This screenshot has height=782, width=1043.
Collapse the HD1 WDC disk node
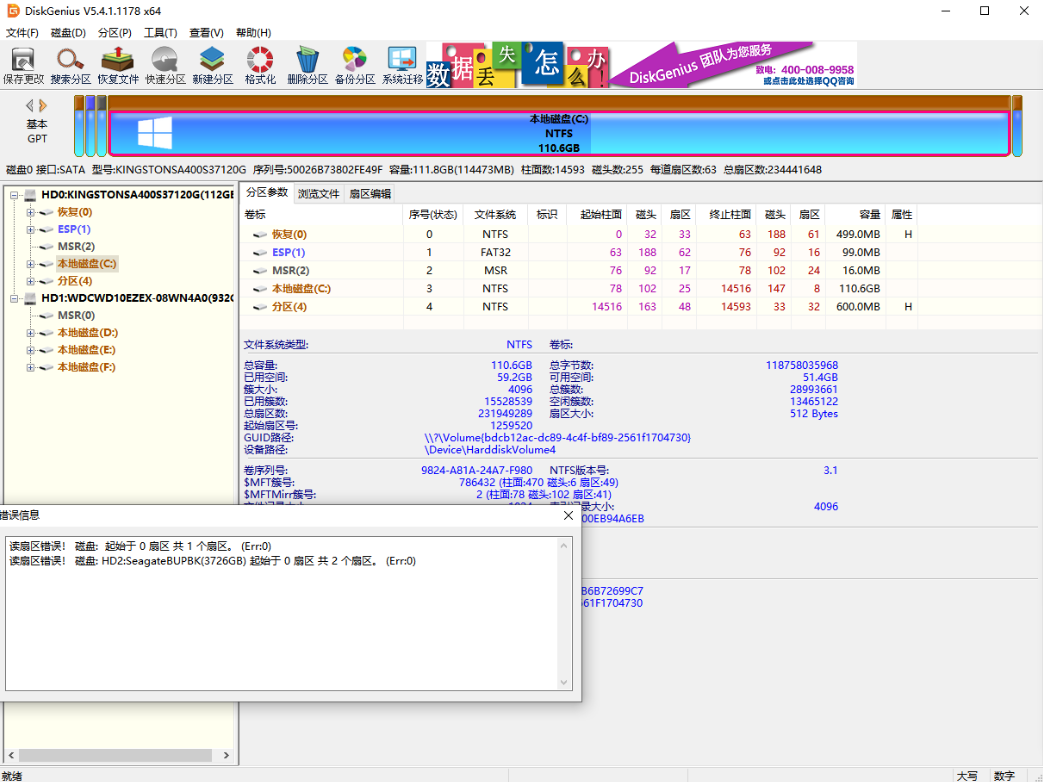click(13, 299)
